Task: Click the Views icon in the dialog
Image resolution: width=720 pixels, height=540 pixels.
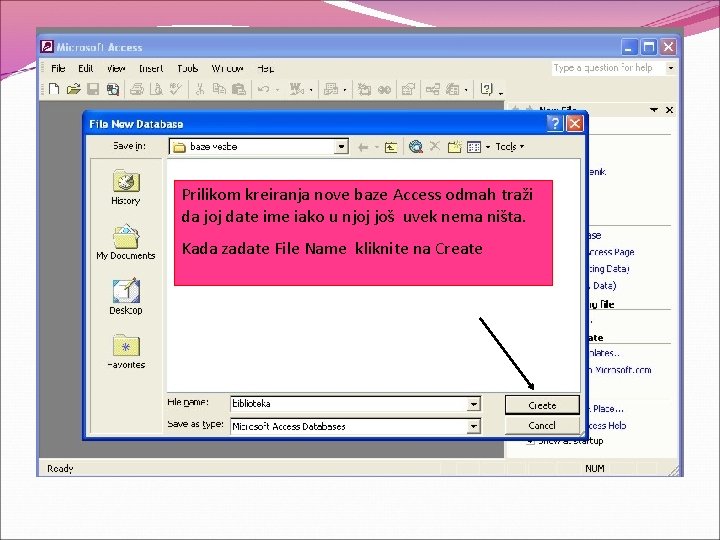Action: point(474,147)
